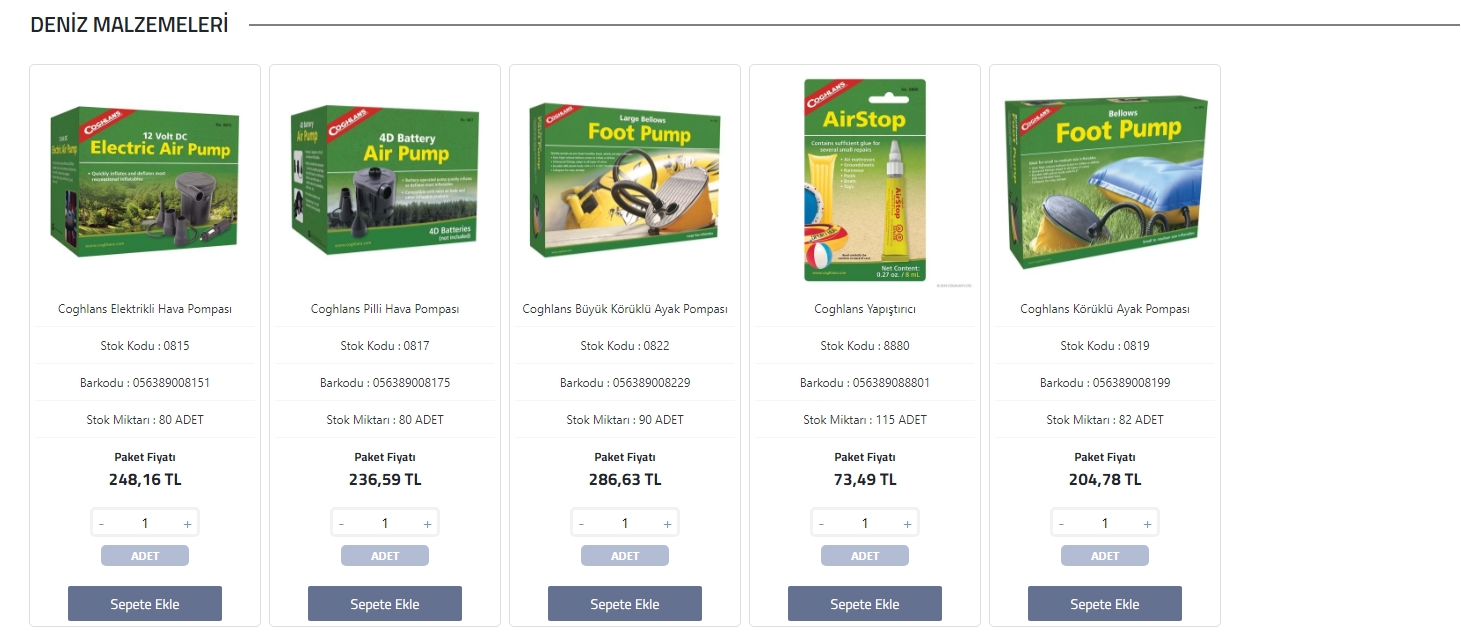Viewport: 1461px width, 632px height.
Task: Open the Coghlans Büyük Körüklü Ayak Pompası title link
Action: pyautogui.click(x=625, y=309)
